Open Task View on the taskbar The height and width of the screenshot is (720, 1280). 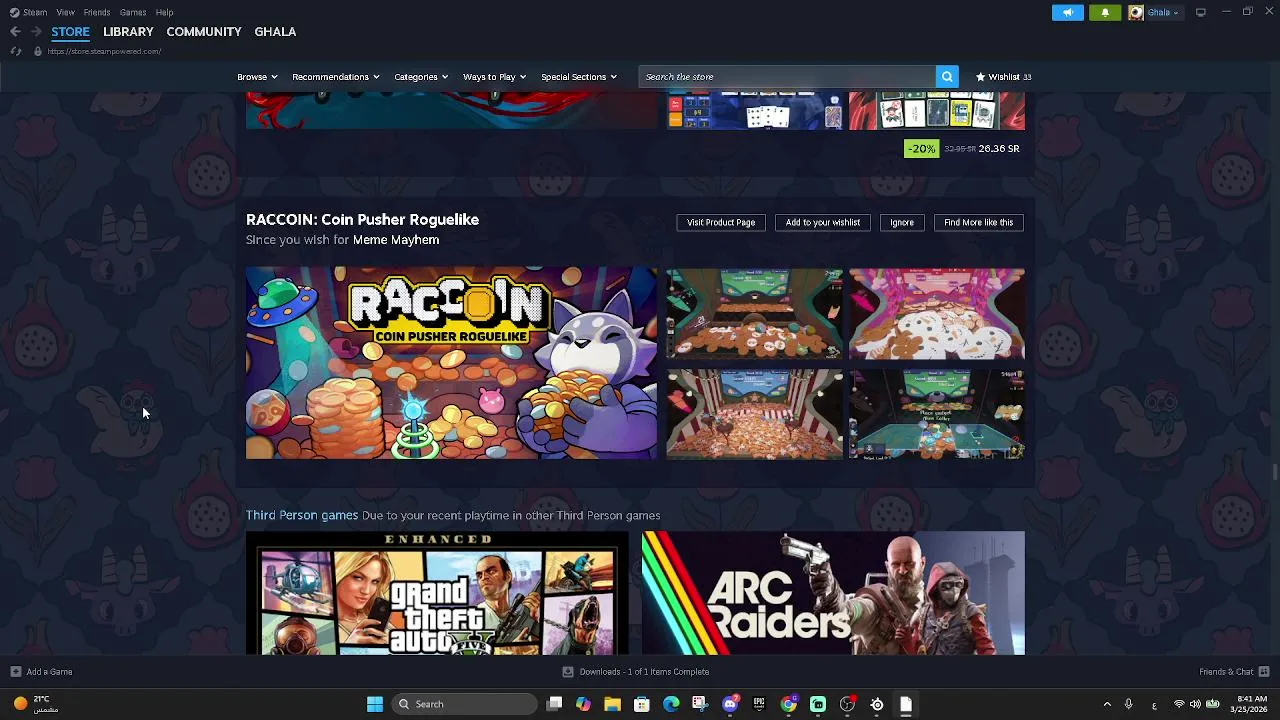pyautogui.click(x=555, y=704)
